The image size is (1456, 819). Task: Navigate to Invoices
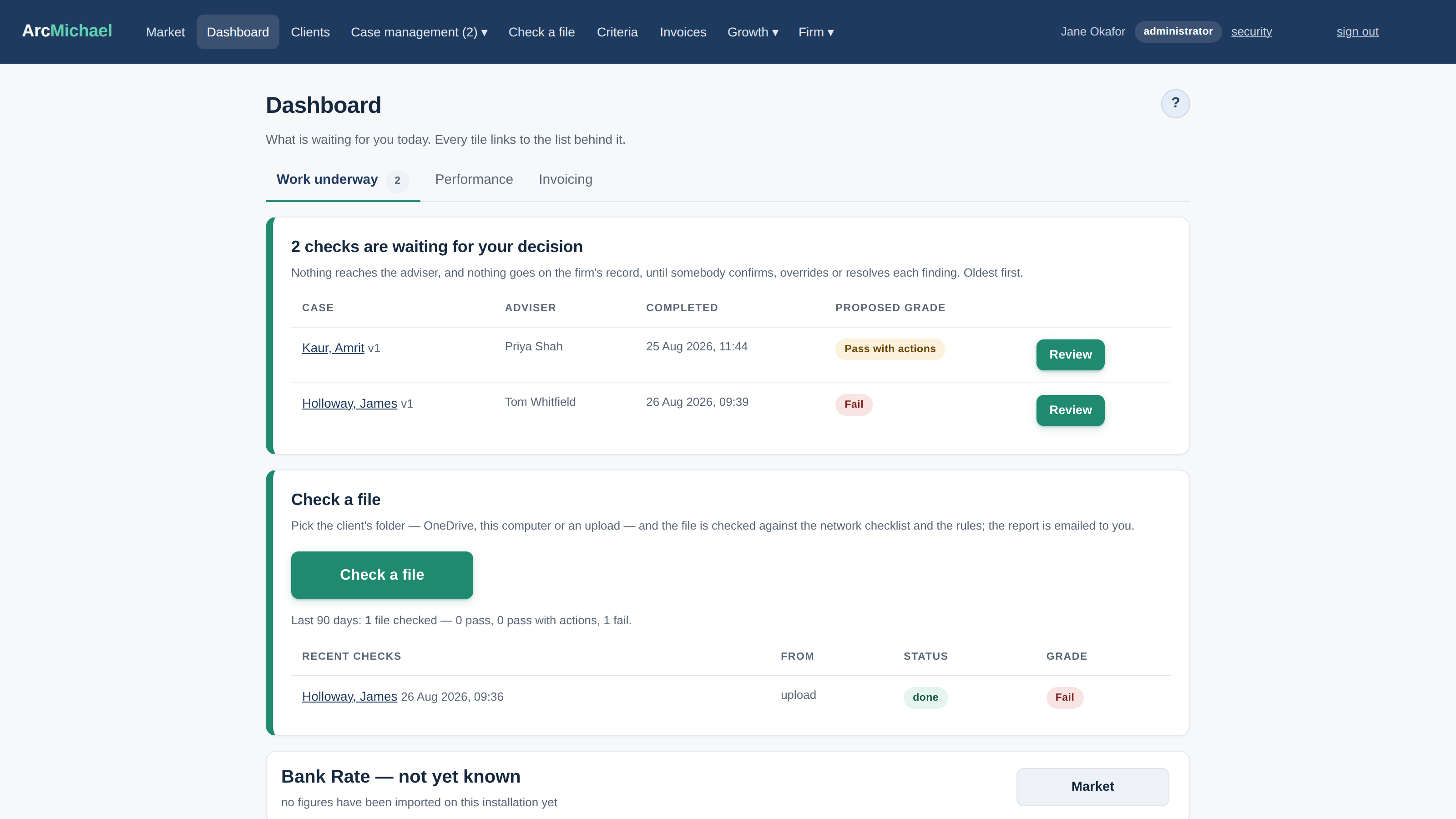coord(683,32)
